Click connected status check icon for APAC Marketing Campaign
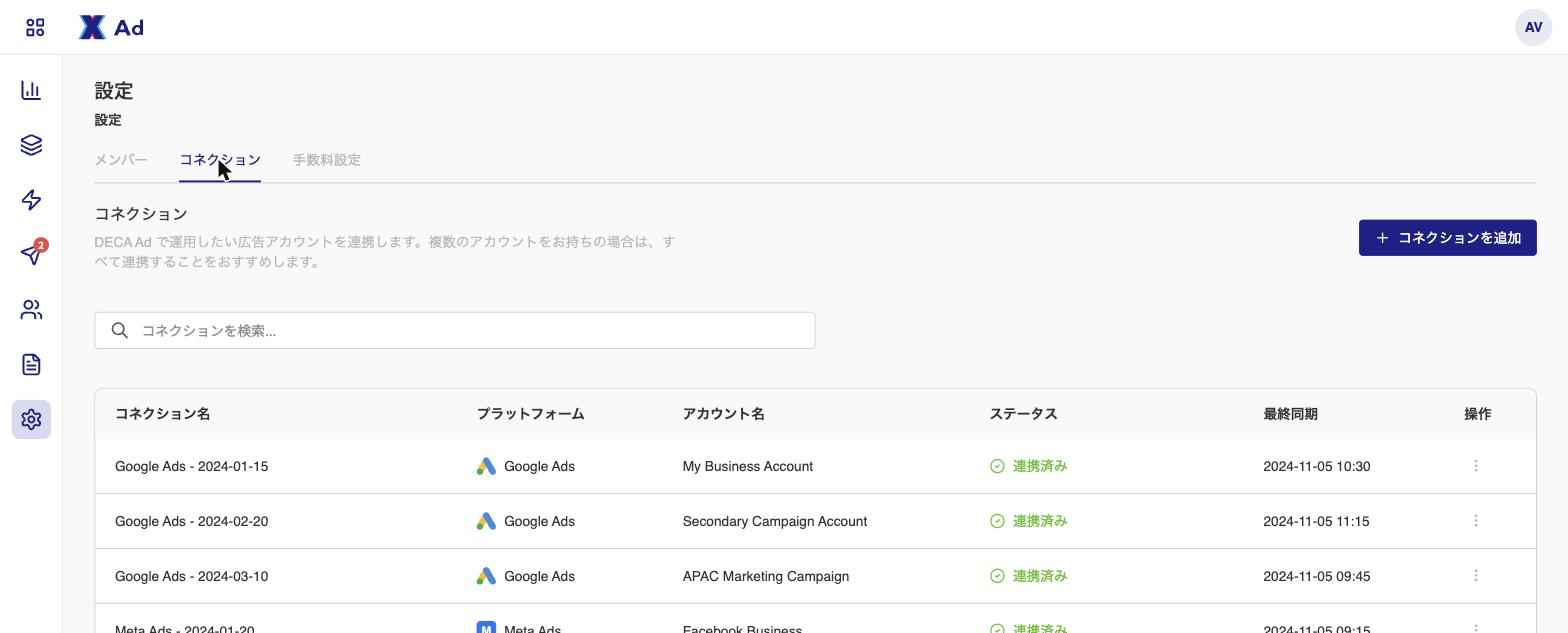 pos(997,576)
